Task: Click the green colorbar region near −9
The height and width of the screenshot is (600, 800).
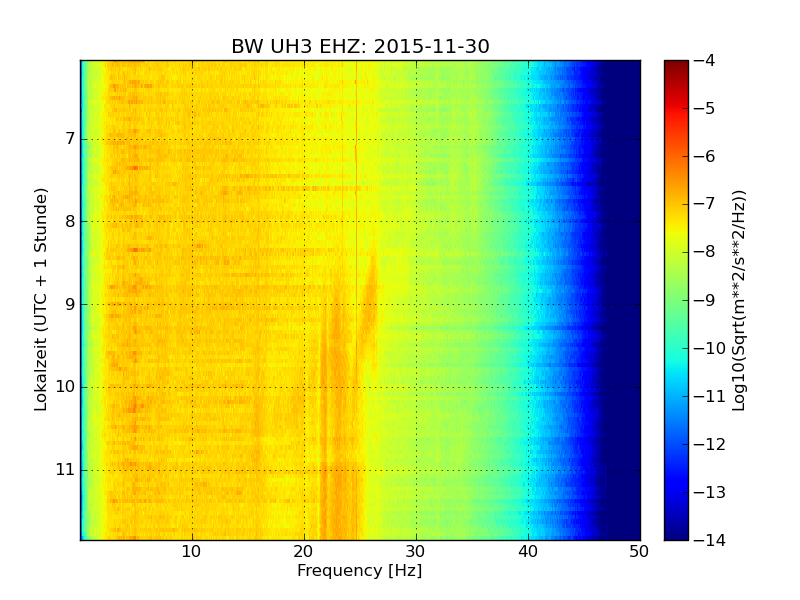Action: point(676,300)
